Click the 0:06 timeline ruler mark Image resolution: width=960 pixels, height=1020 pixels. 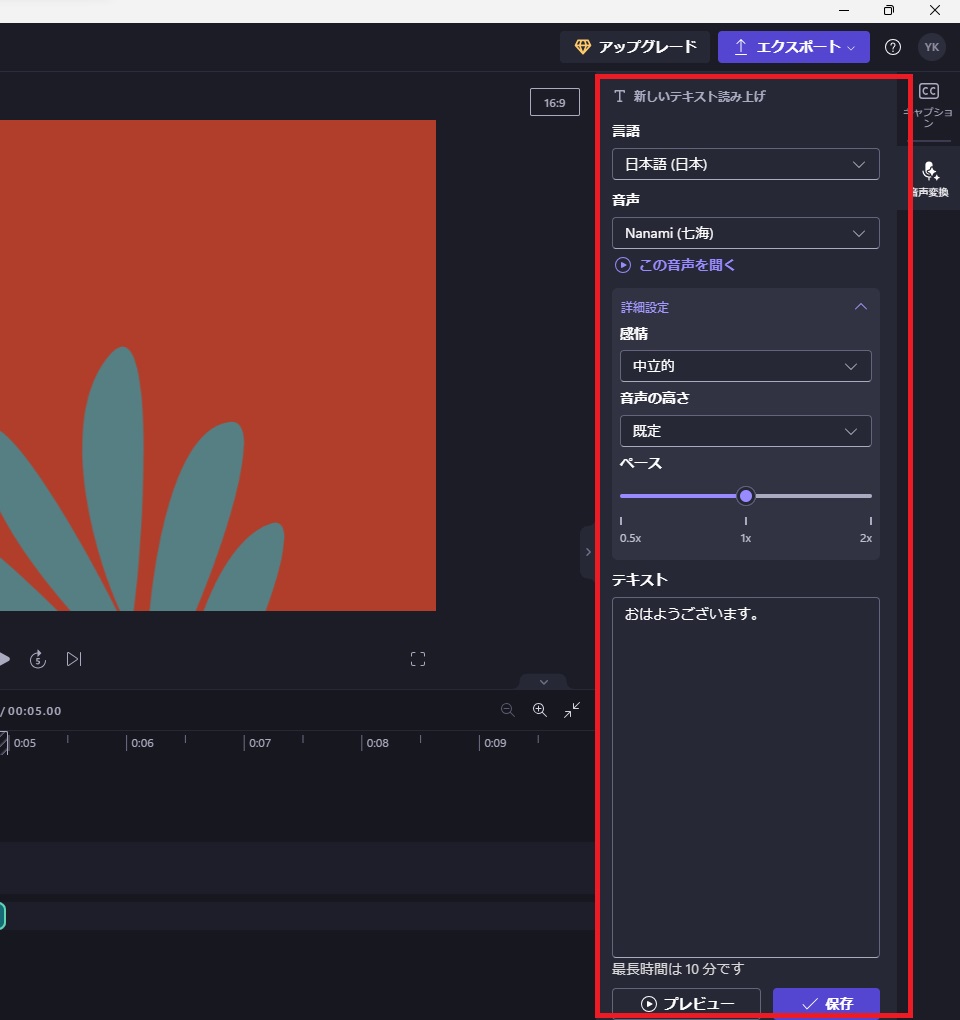(x=142, y=743)
